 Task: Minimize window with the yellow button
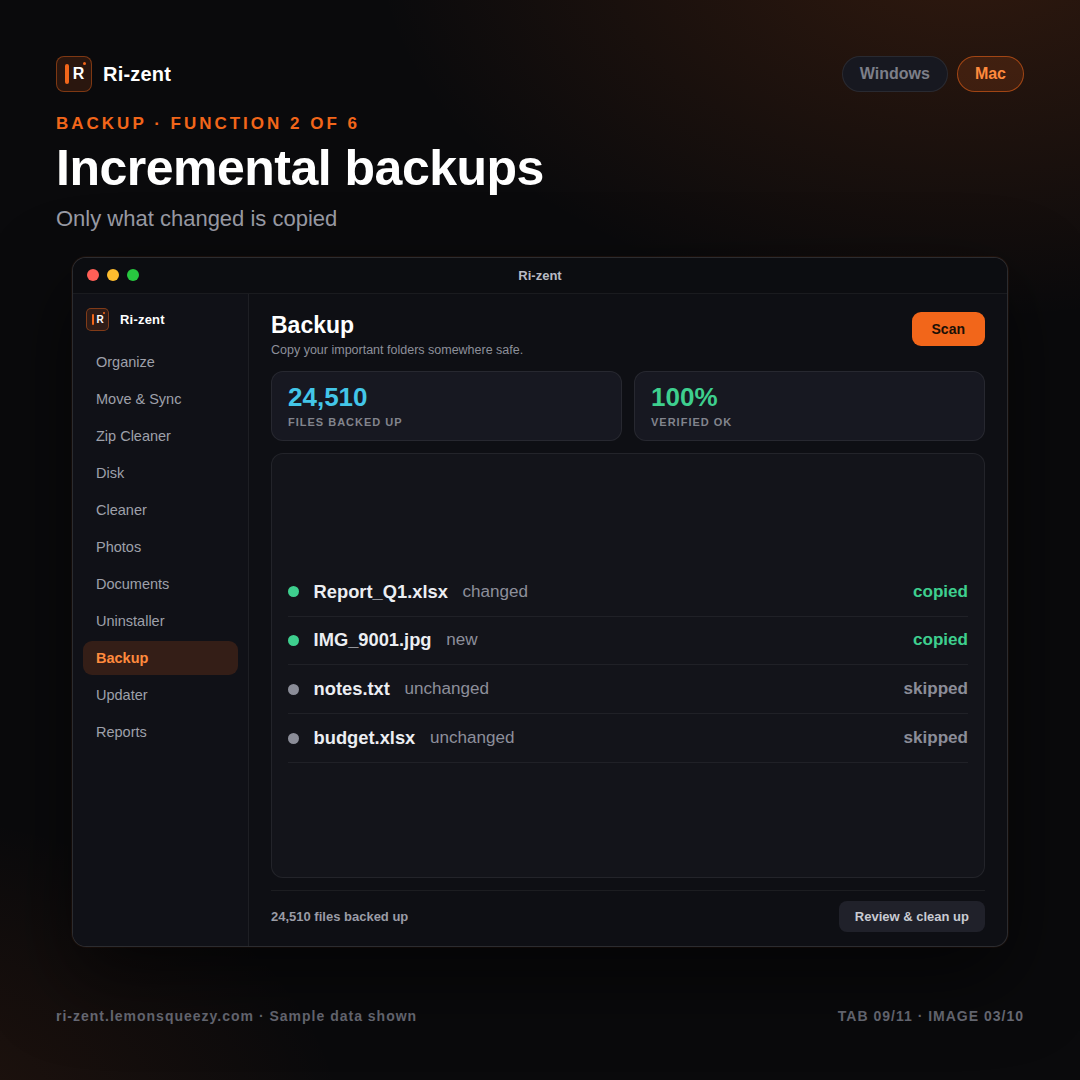[113, 276]
